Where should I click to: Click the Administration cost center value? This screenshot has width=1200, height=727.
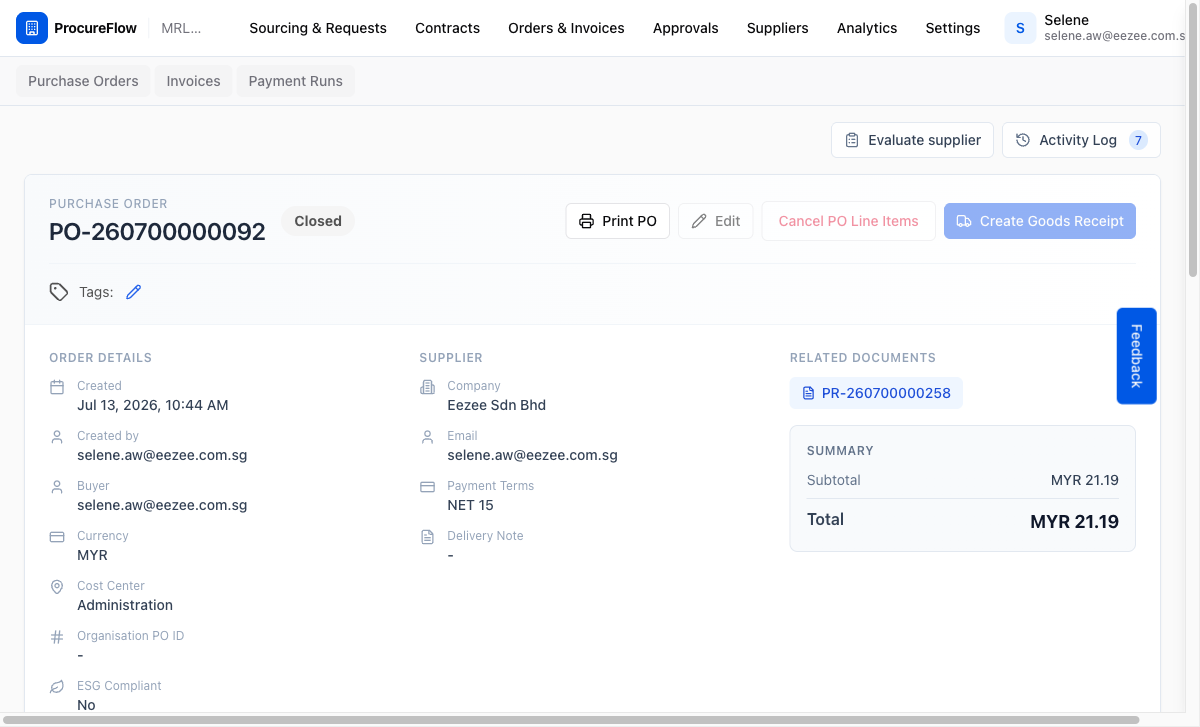coord(125,605)
